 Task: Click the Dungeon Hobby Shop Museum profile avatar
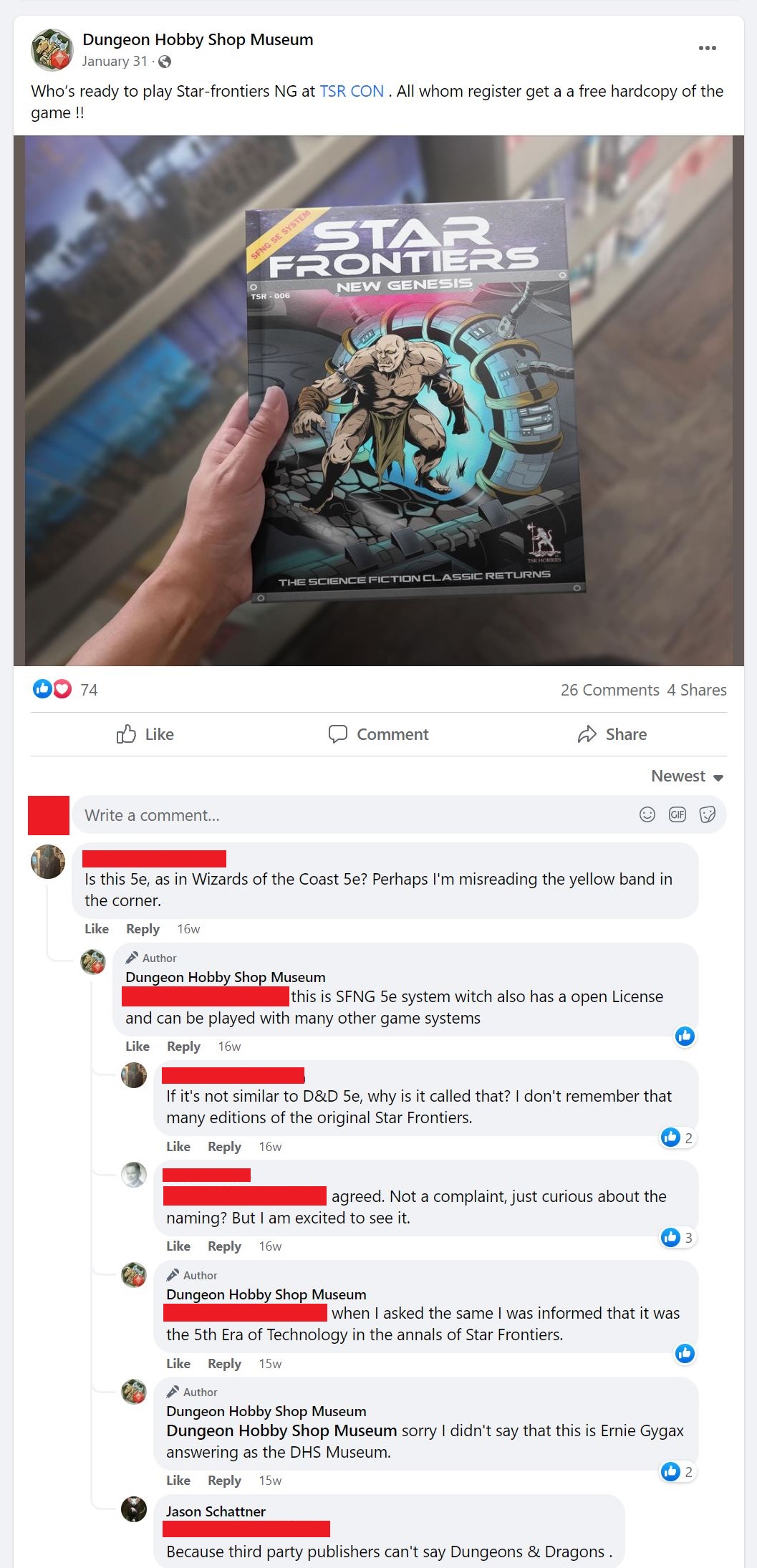pos(52,49)
